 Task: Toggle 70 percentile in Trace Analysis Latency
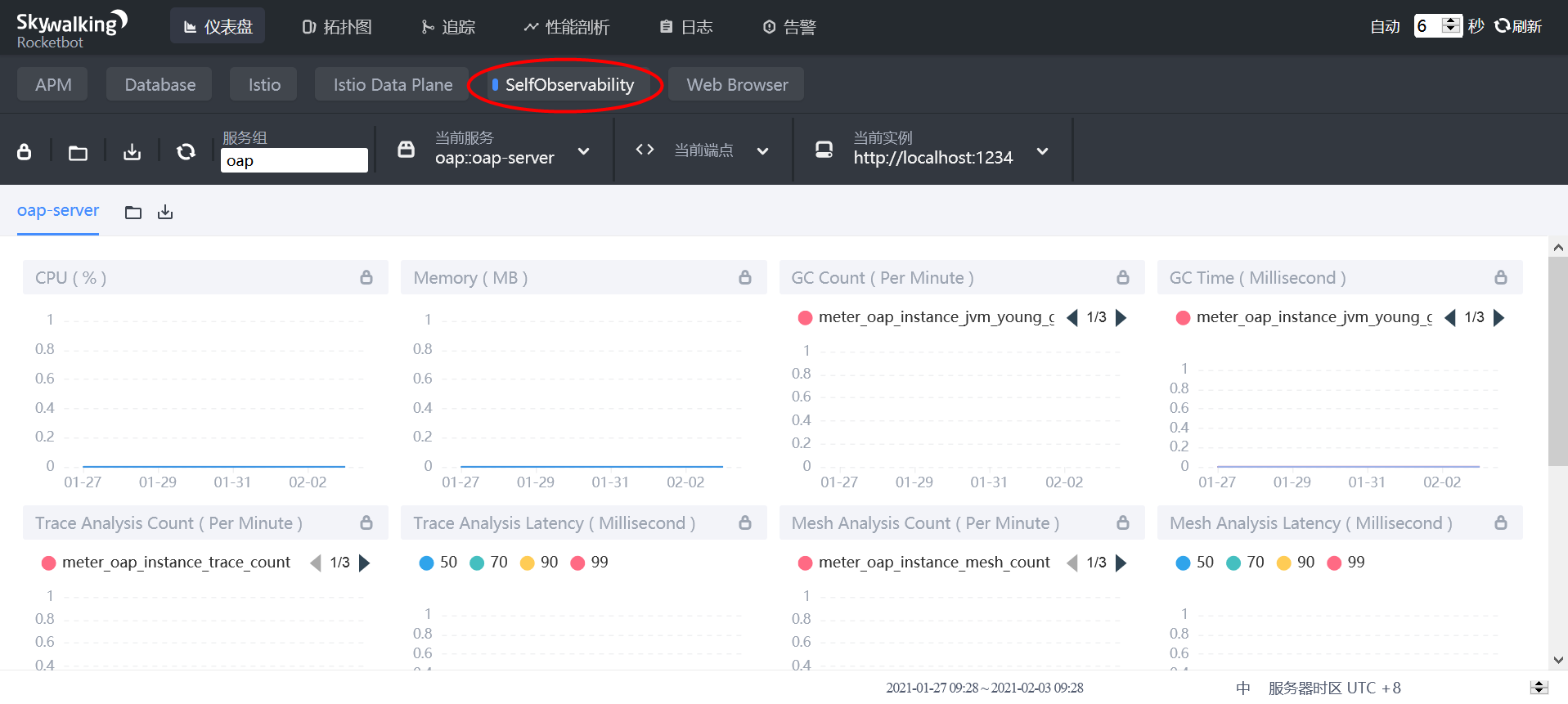click(x=489, y=563)
